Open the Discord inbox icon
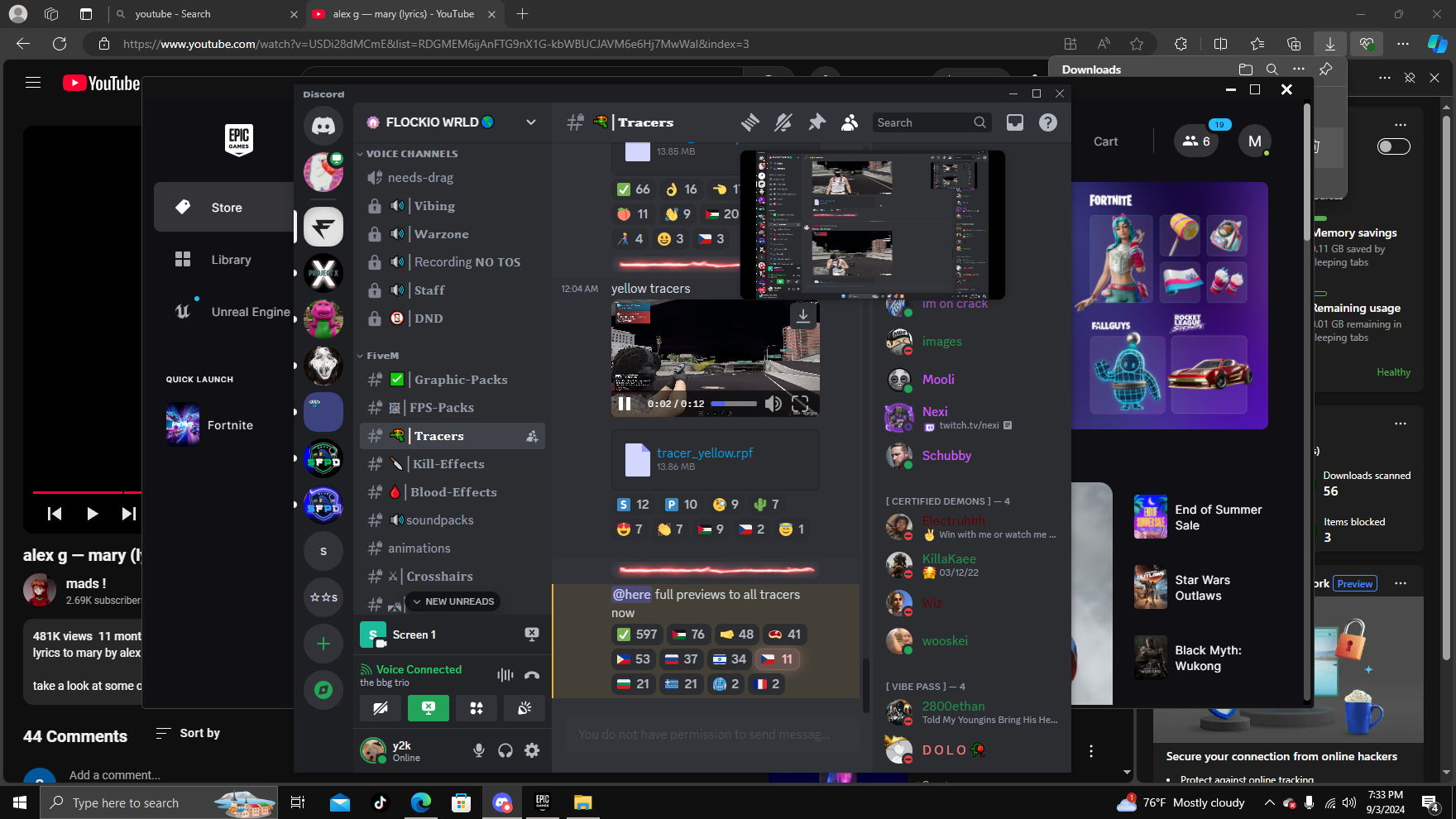Viewport: 1456px width, 819px height. coord(1015,122)
